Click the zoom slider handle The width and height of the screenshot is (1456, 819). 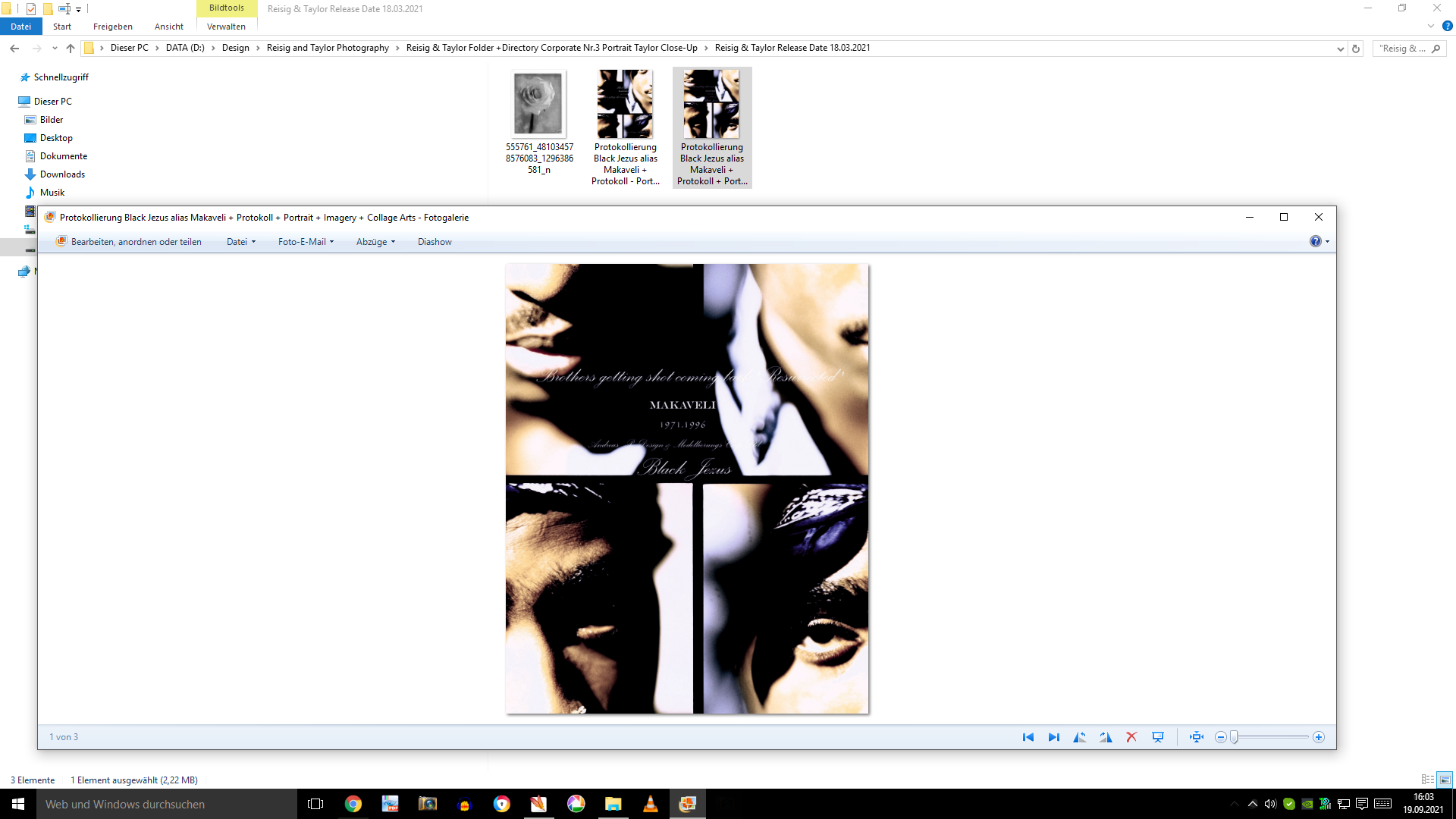[1235, 737]
